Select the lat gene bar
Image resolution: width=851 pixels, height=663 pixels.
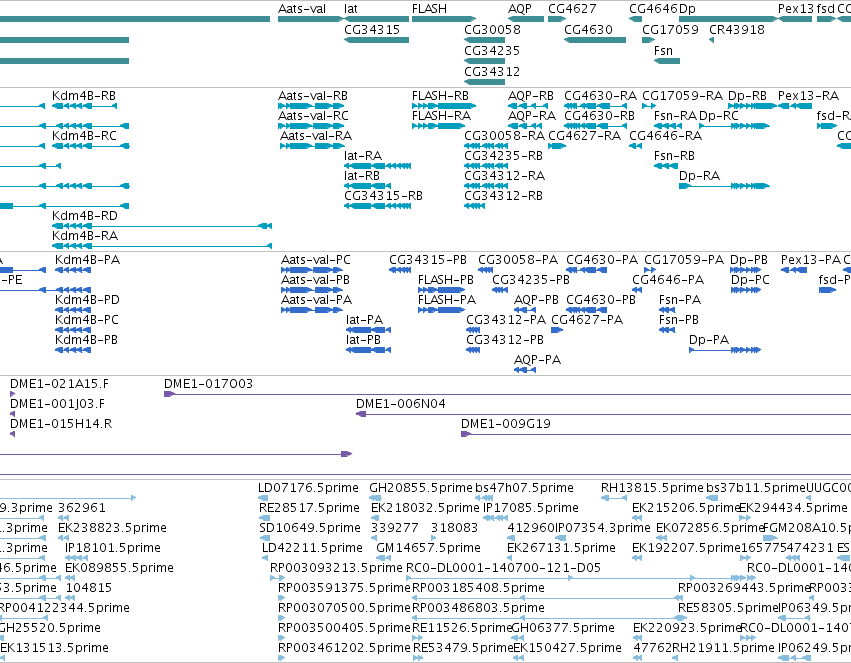(376, 19)
